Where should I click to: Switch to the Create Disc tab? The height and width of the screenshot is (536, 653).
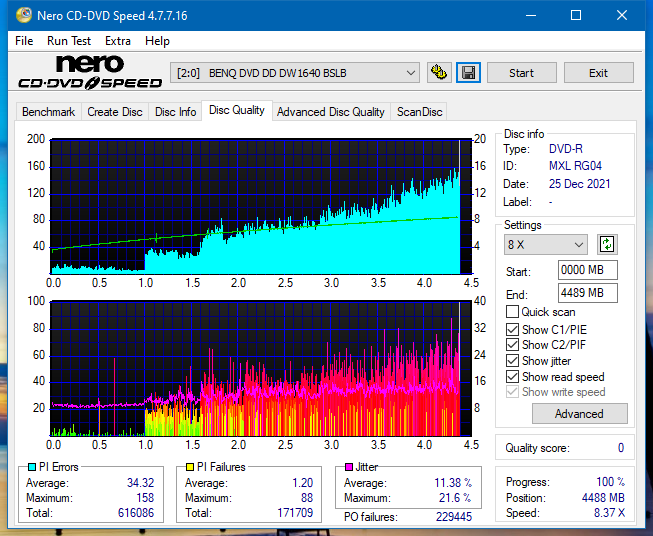coord(115,112)
